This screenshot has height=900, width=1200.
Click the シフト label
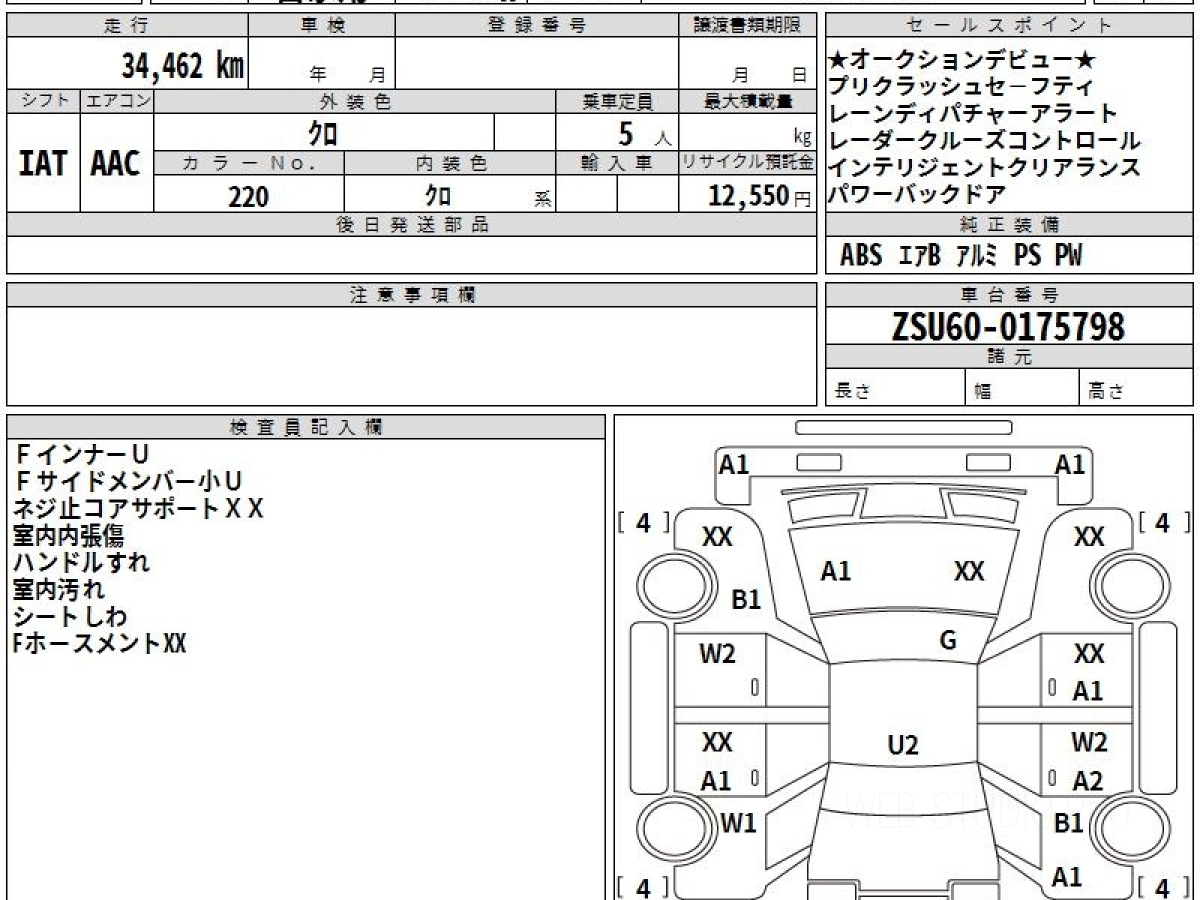(x=43, y=101)
